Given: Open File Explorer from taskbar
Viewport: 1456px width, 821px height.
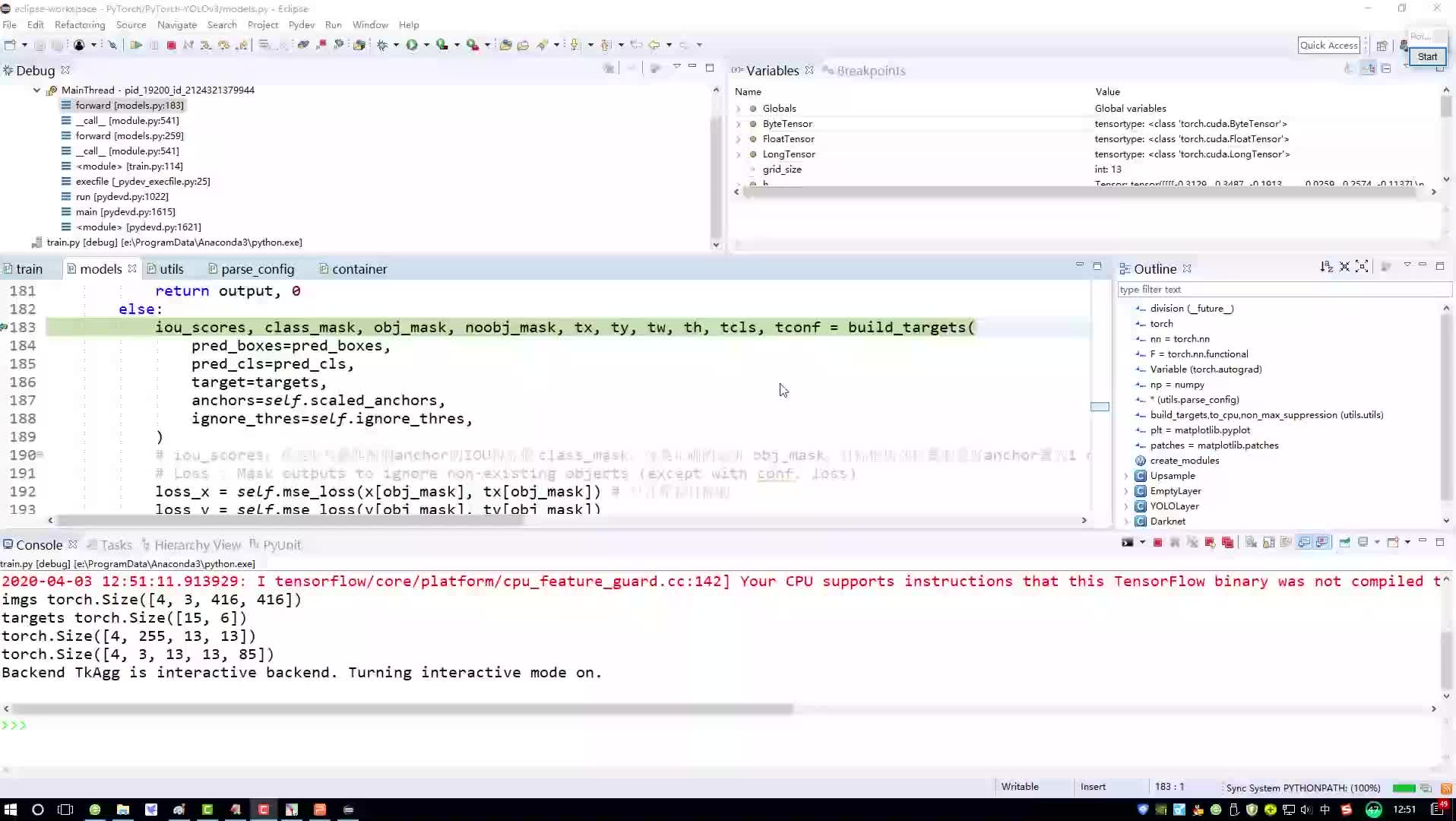Looking at the screenshot, I should pyautogui.click(x=122, y=810).
